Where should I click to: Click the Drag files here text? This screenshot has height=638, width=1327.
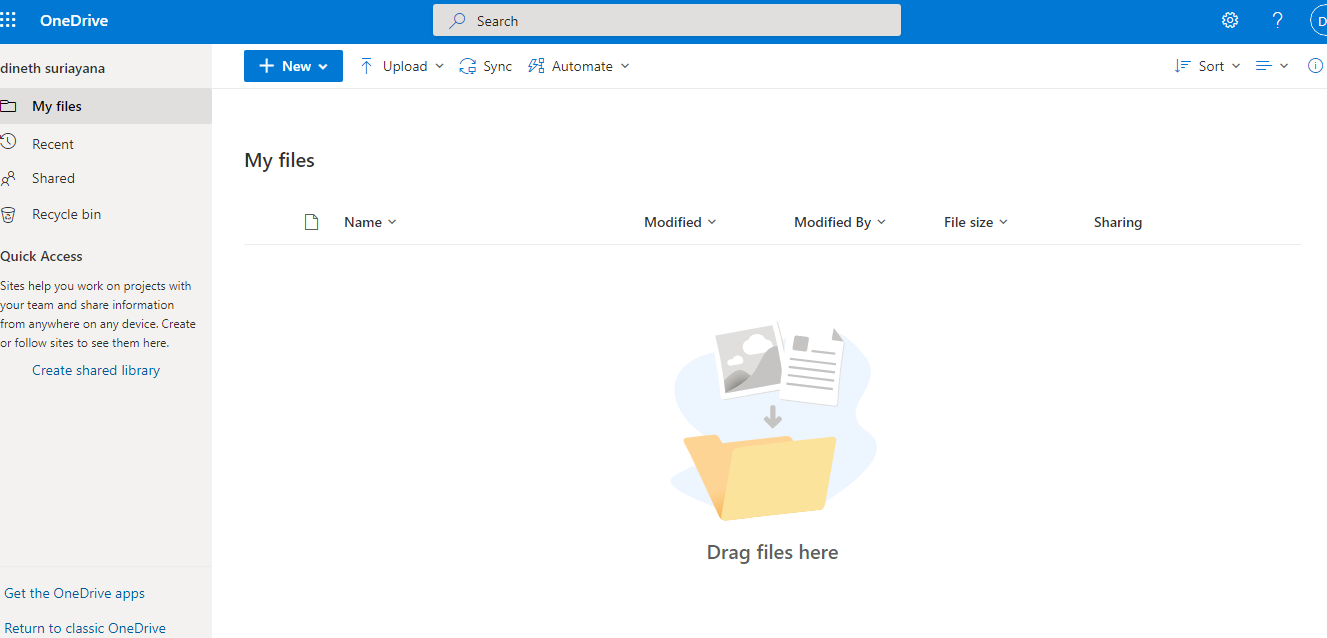(772, 552)
